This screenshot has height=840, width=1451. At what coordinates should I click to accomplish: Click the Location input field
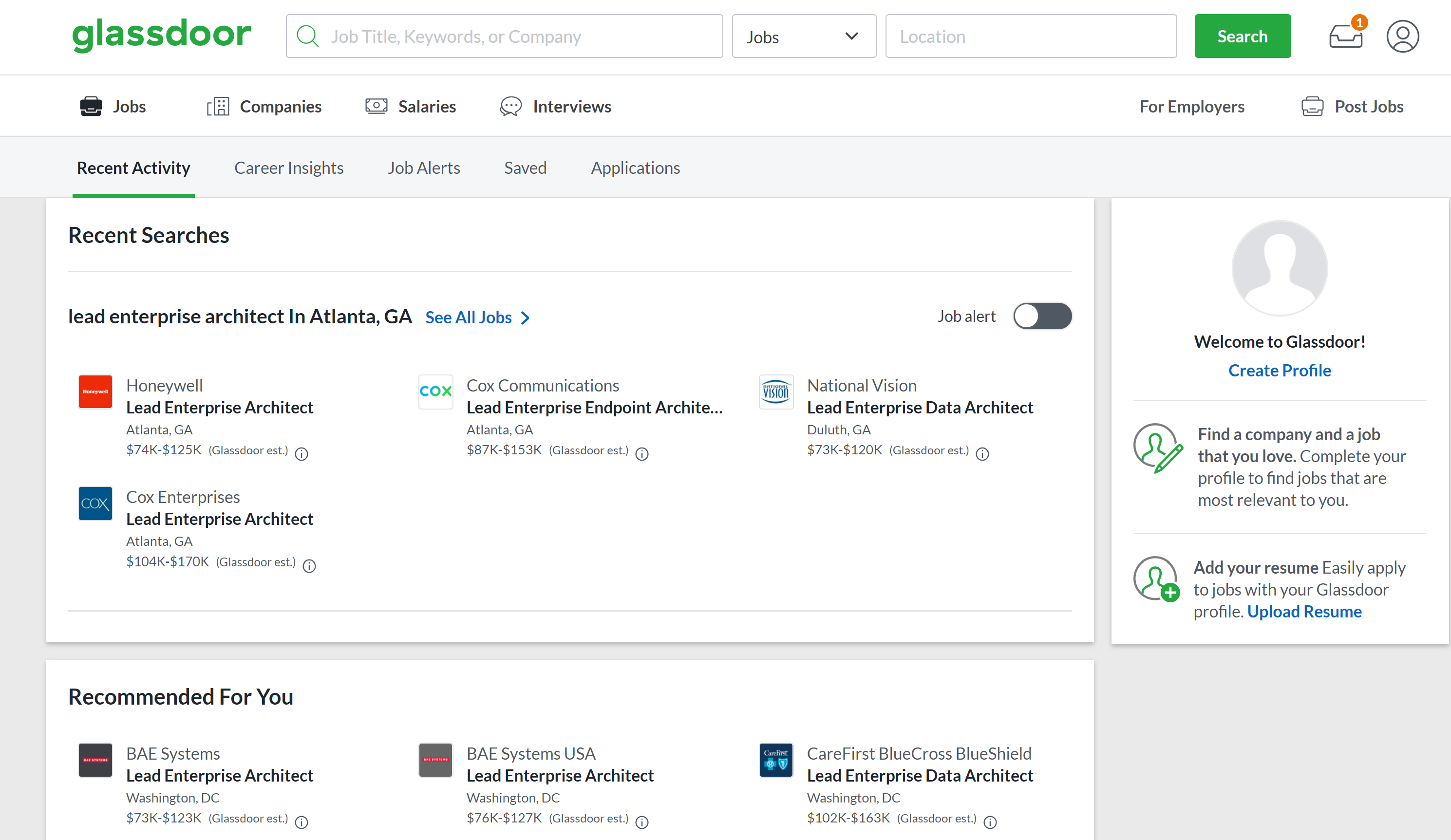pos(1031,36)
